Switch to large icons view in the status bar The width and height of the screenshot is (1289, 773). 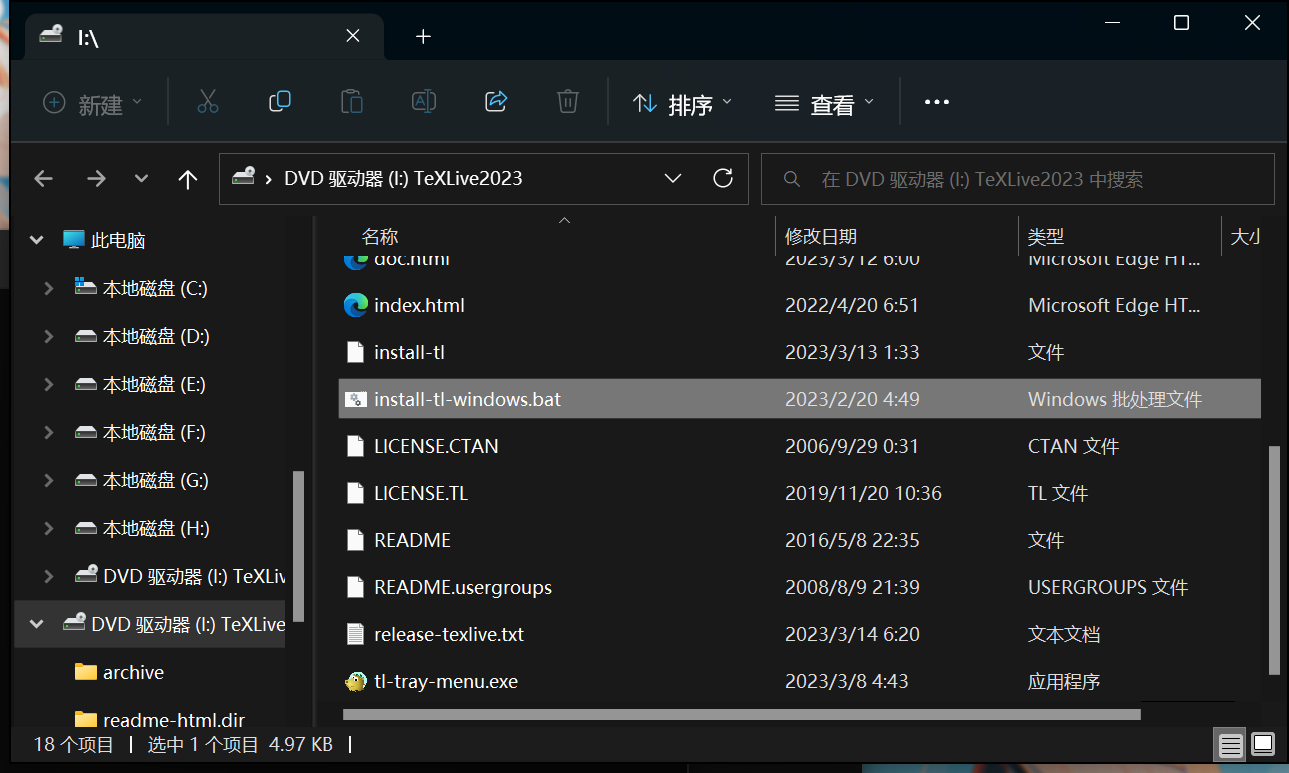(x=1263, y=745)
